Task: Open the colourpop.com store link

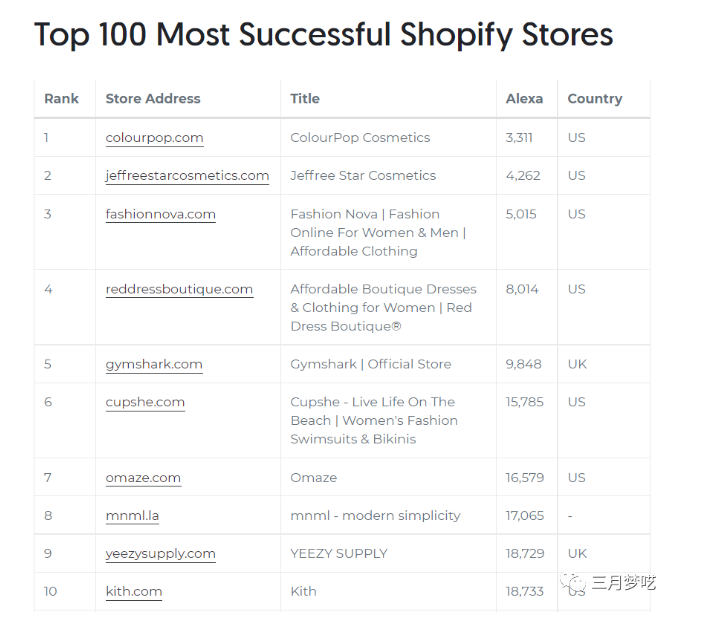Action: pyautogui.click(x=154, y=138)
